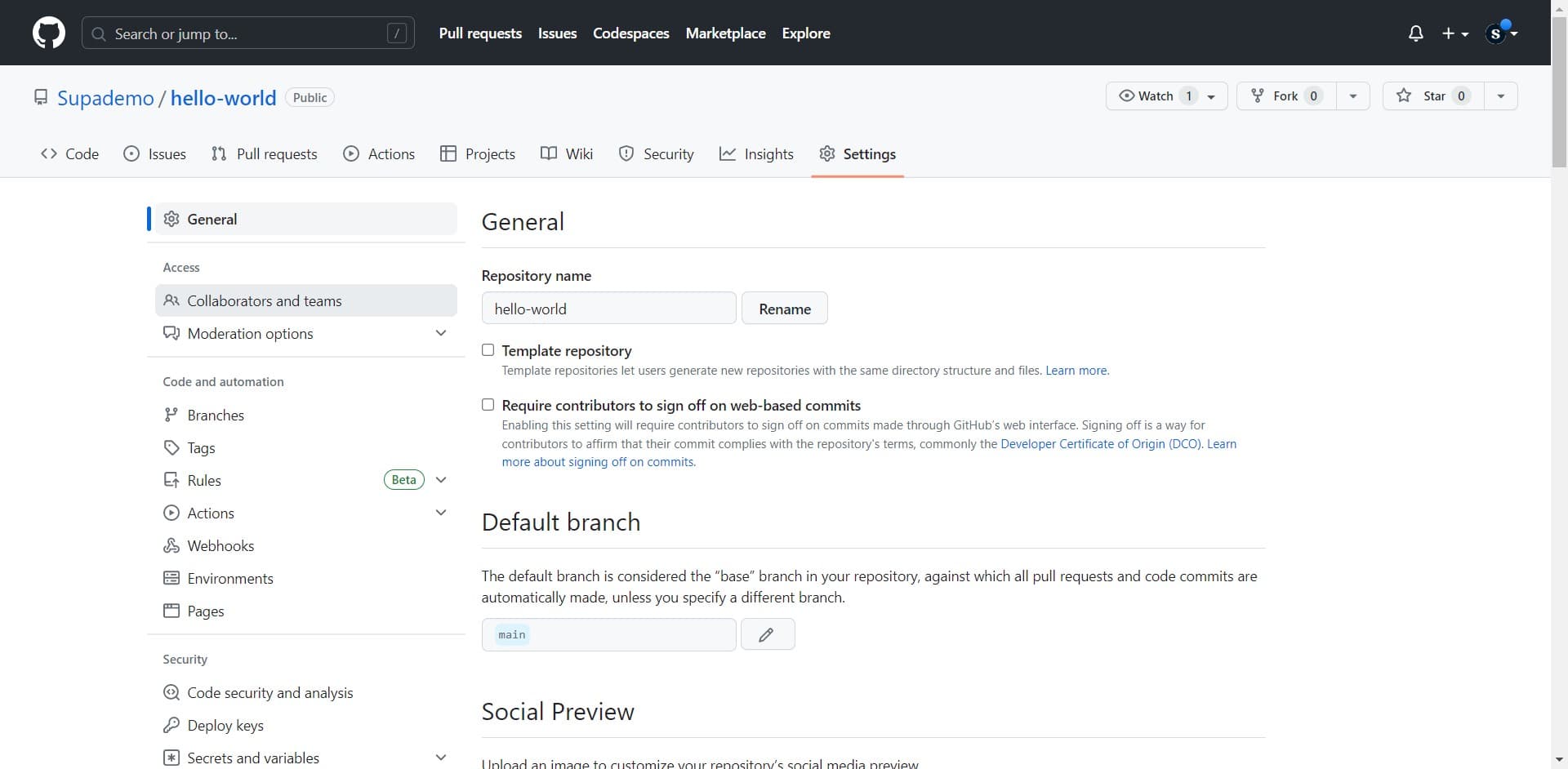Viewport: 1568px width, 769px height.
Task: Open Environments settings page
Action: (x=229, y=578)
